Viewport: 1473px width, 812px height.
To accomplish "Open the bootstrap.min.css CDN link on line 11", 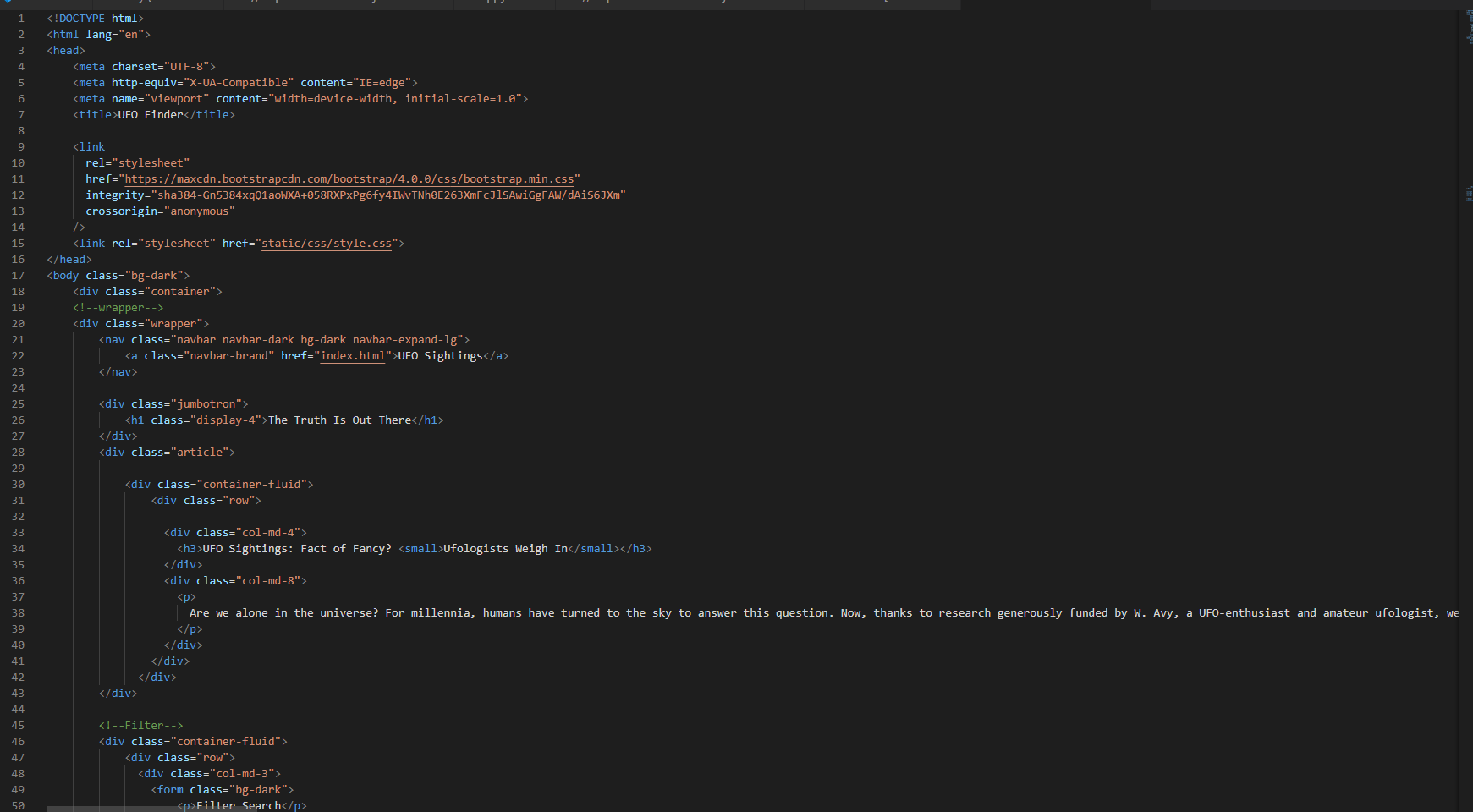I will [x=349, y=178].
